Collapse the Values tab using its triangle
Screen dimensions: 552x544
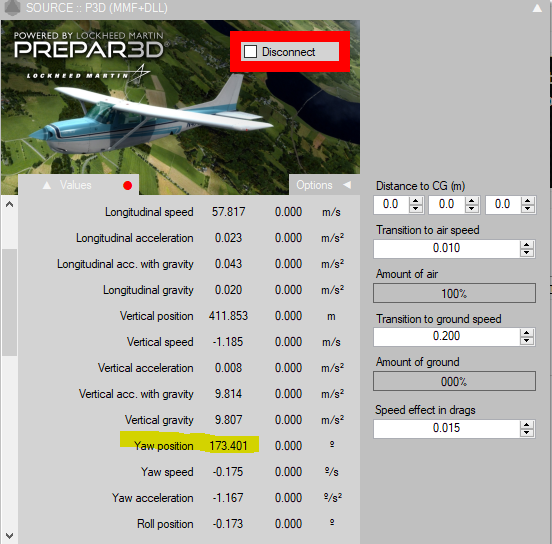pos(47,185)
